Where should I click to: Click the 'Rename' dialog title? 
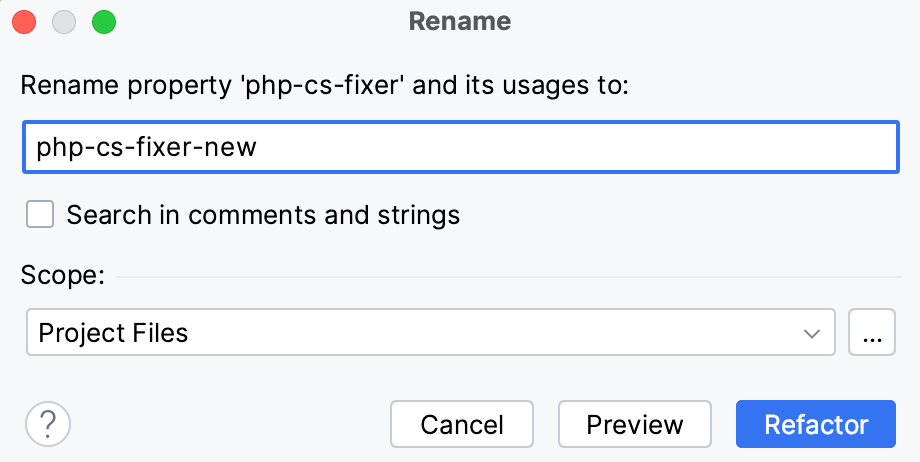pyautogui.click(x=460, y=21)
